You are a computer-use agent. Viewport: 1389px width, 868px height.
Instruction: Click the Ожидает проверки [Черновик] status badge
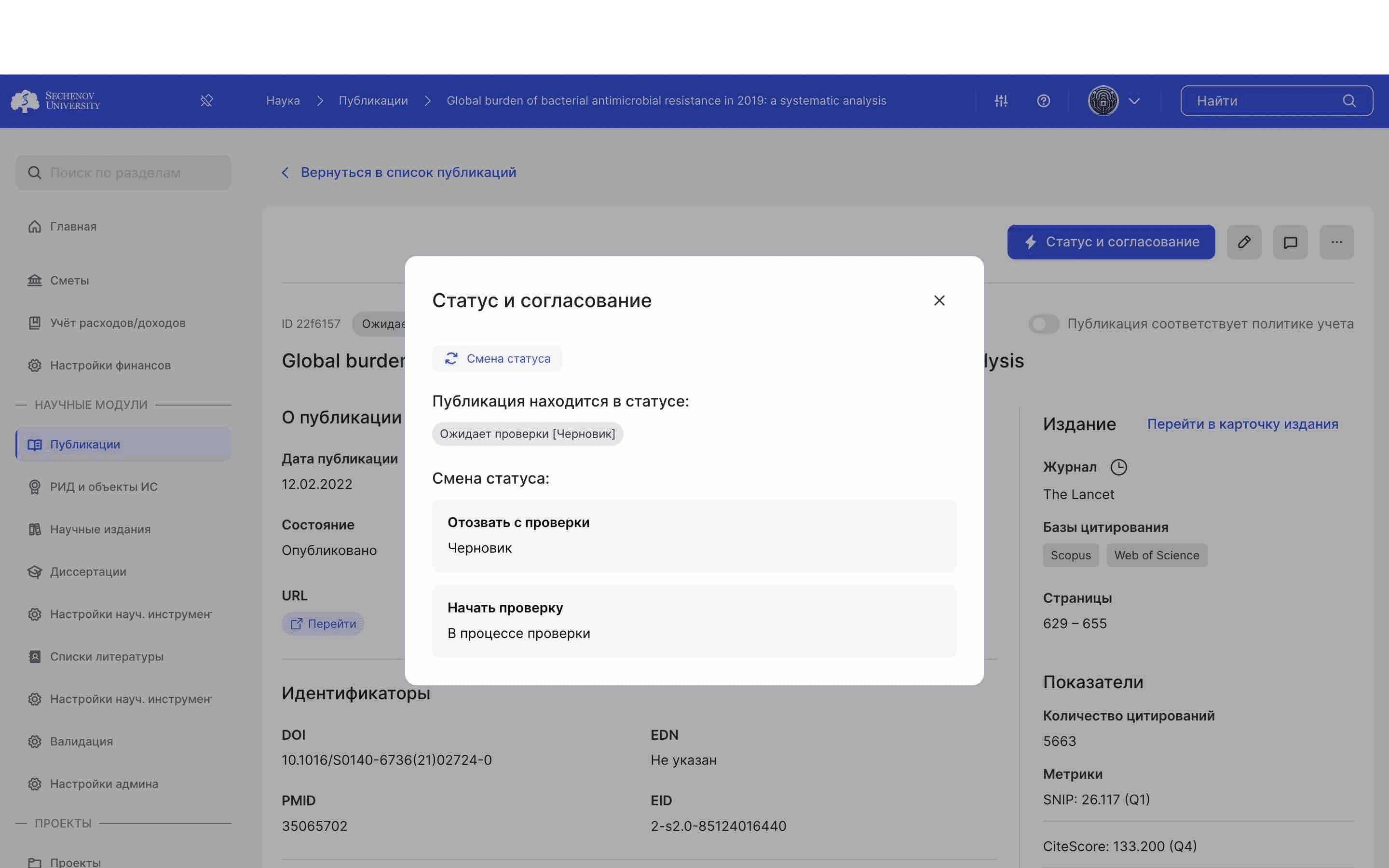(x=528, y=434)
